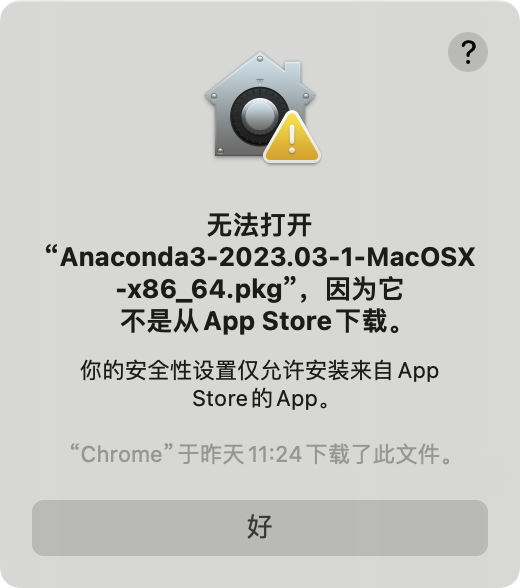Click the safe dial knob in the house icon
Viewport: 520px width, 588px height.
click(x=258, y=114)
